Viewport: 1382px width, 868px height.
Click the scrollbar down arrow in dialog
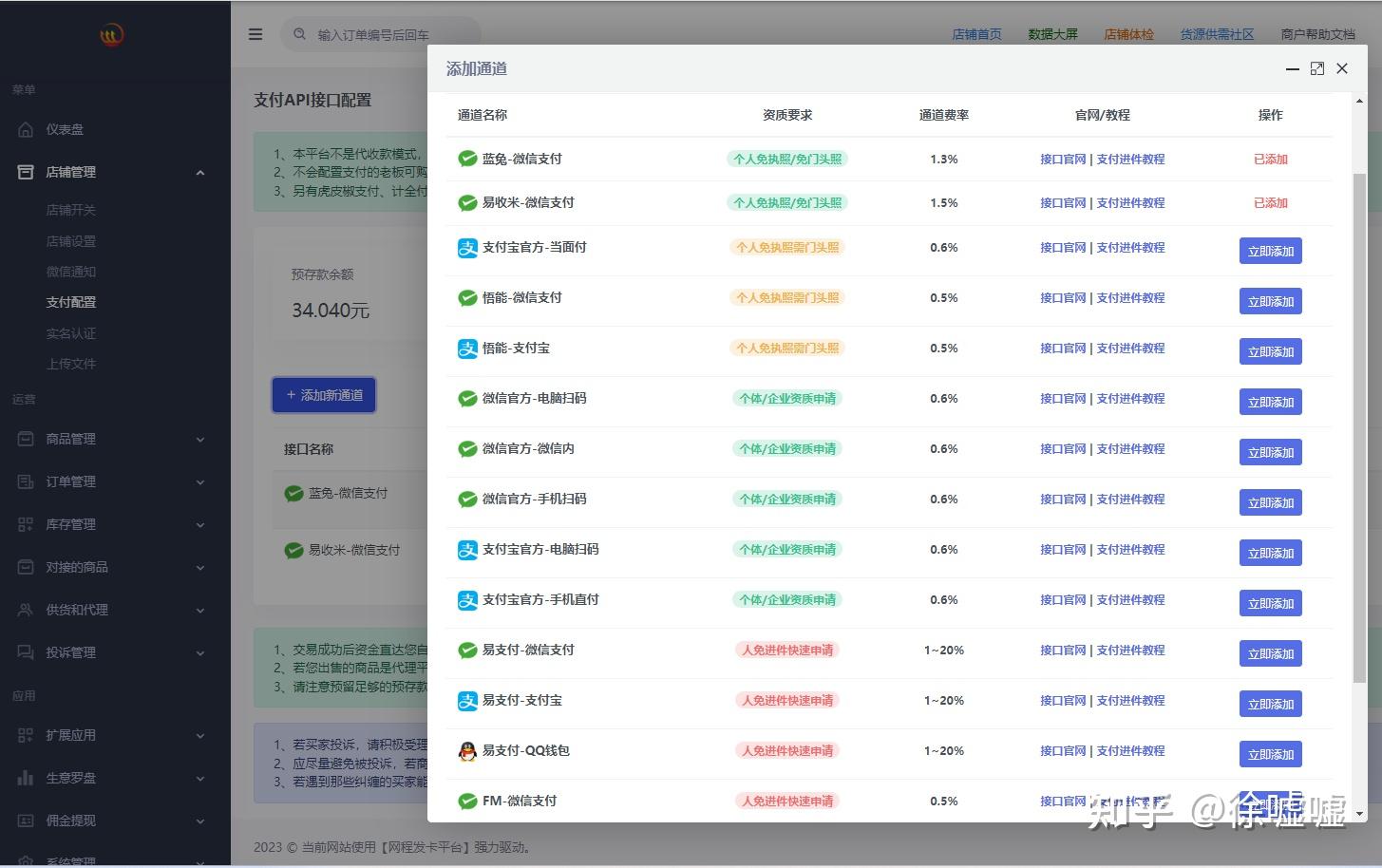click(x=1359, y=814)
